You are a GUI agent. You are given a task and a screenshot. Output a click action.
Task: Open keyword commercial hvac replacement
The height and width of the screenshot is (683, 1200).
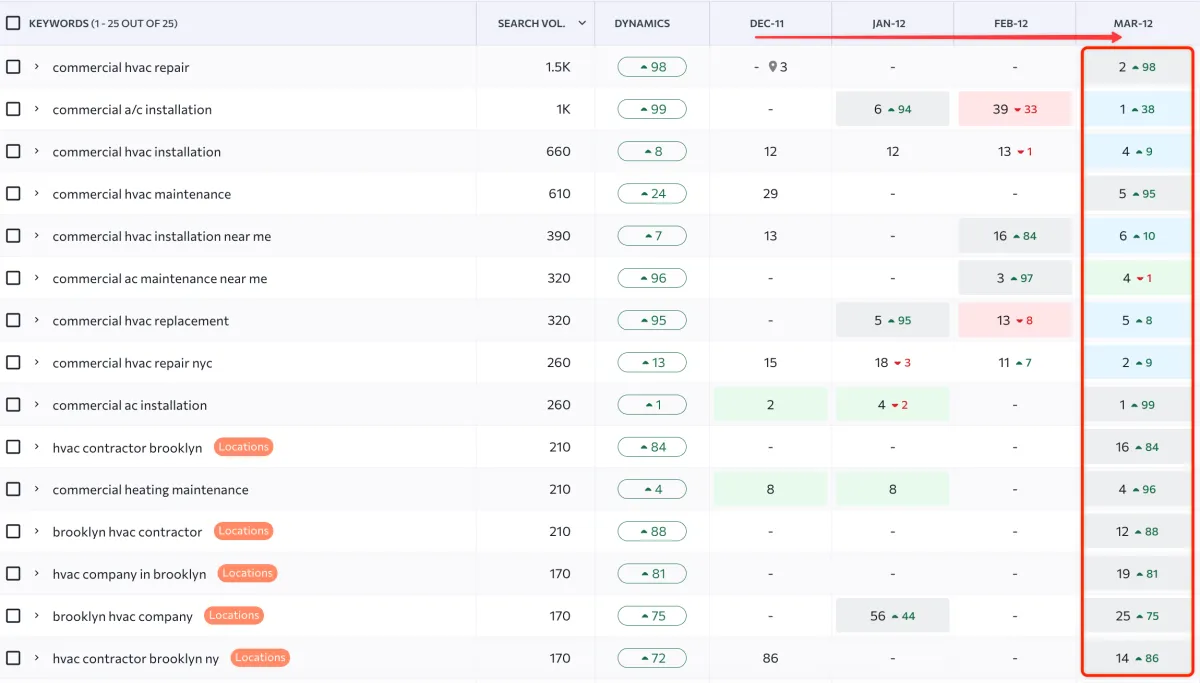[141, 321]
